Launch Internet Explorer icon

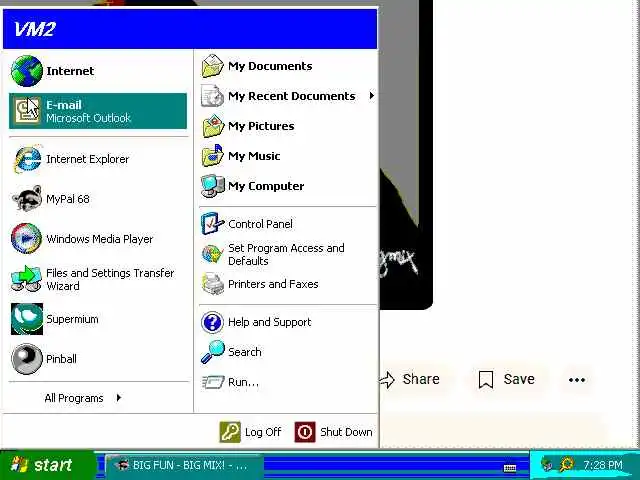tap(27, 159)
